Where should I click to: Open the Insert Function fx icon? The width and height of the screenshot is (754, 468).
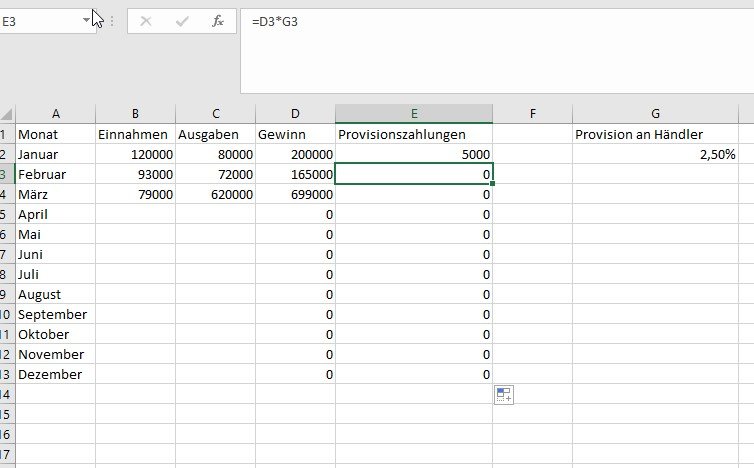click(218, 21)
